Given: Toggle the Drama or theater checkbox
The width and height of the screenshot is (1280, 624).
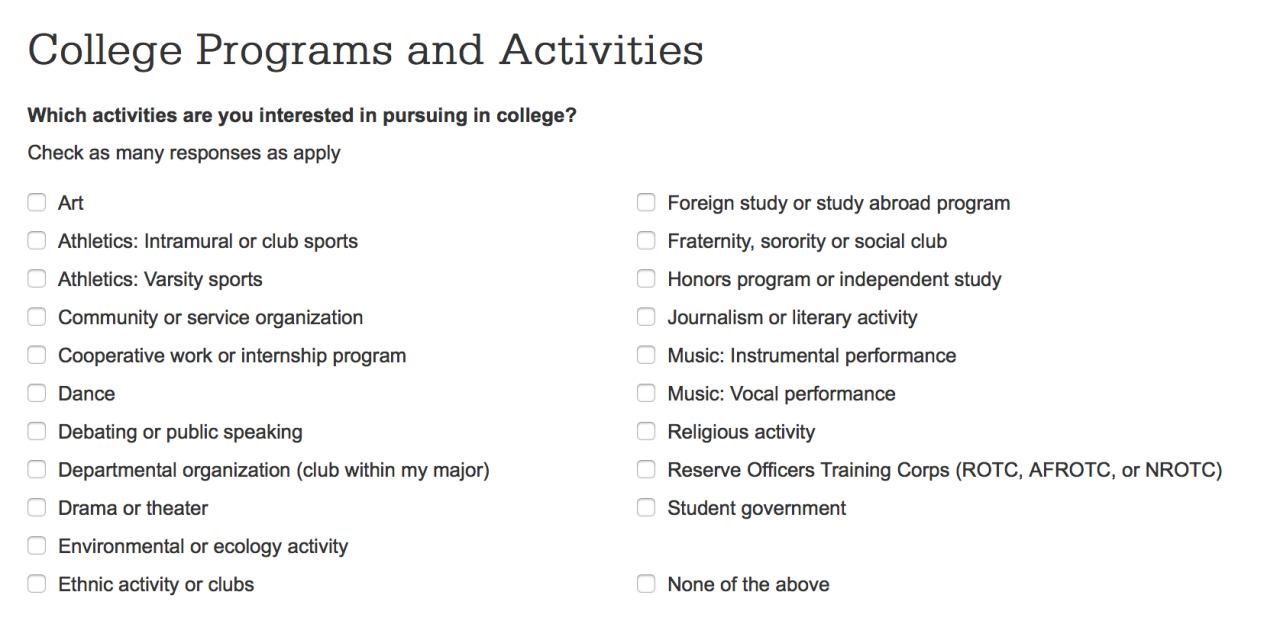Looking at the screenshot, I should tap(37, 507).
